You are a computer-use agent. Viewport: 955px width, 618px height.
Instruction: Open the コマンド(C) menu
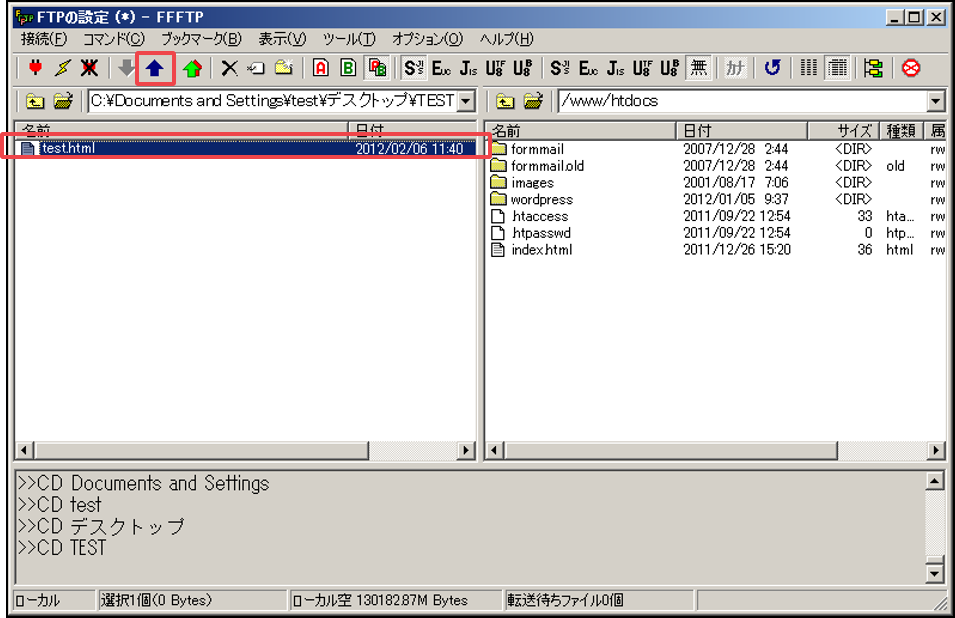pos(113,39)
